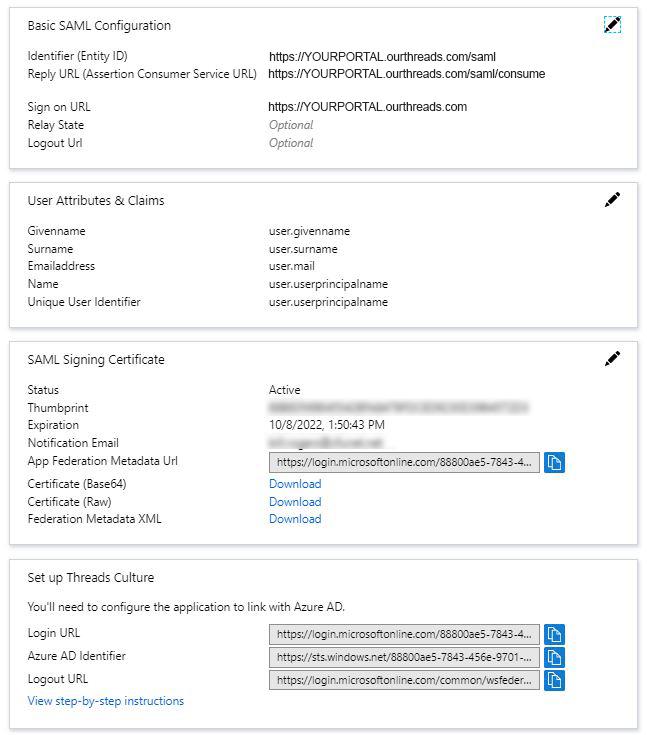
Task: Click the user.mail claim value
Action: [292, 266]
